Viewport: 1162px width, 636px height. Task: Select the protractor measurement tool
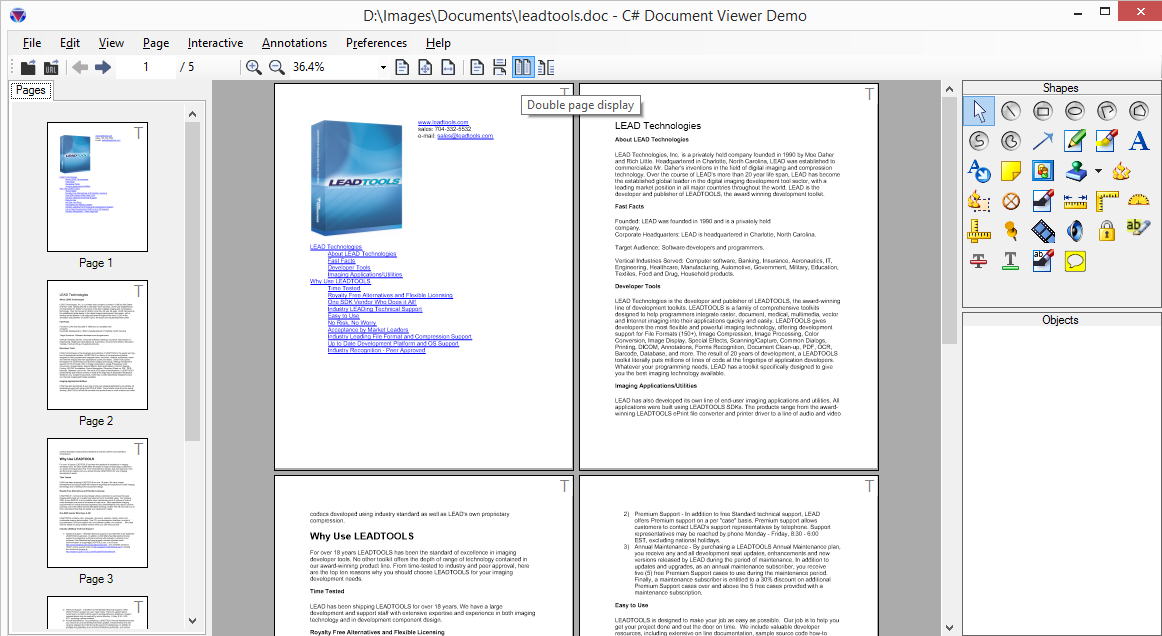click(1139, 201)
